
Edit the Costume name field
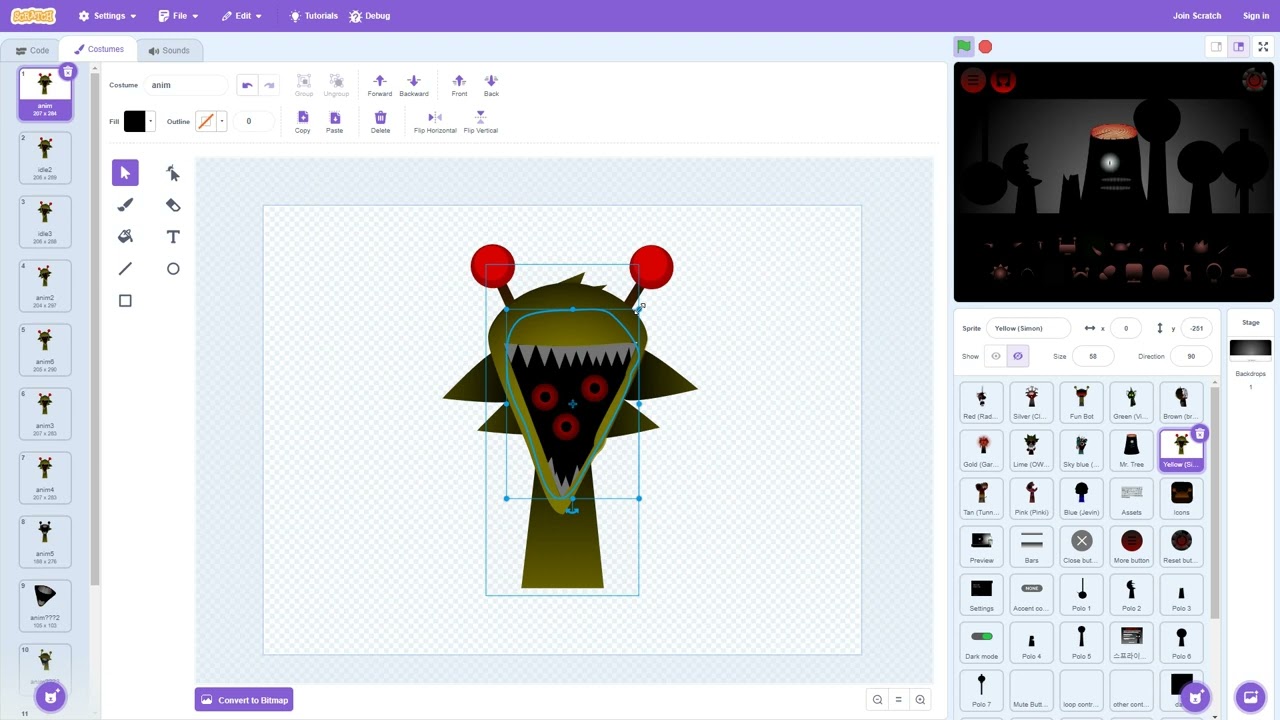pyautogui.click(x=188, y=85)
